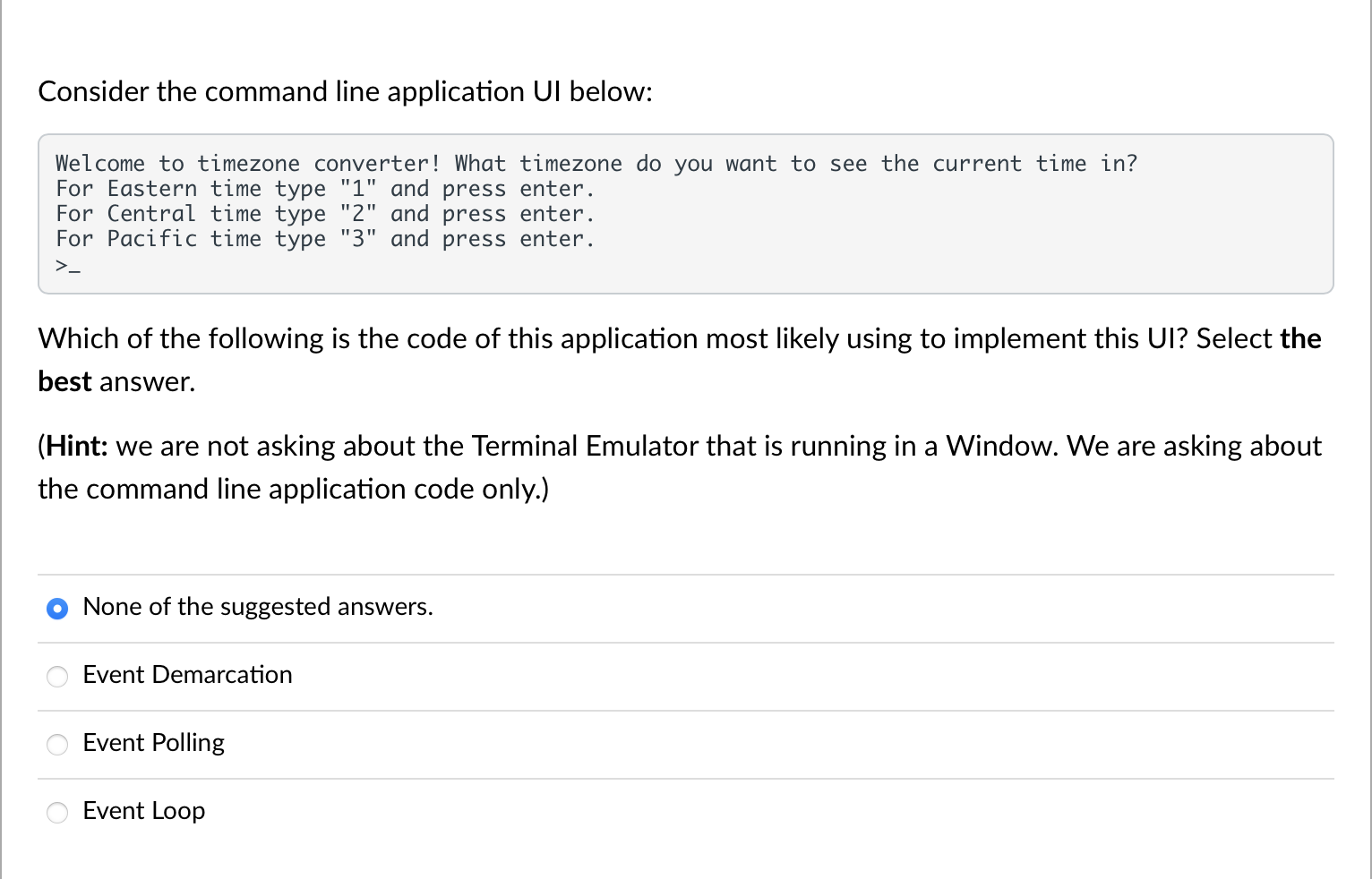This screenshot has height=879, width=1372.
Task: Click the divider above the answer choices
Action: pos(686,574)
